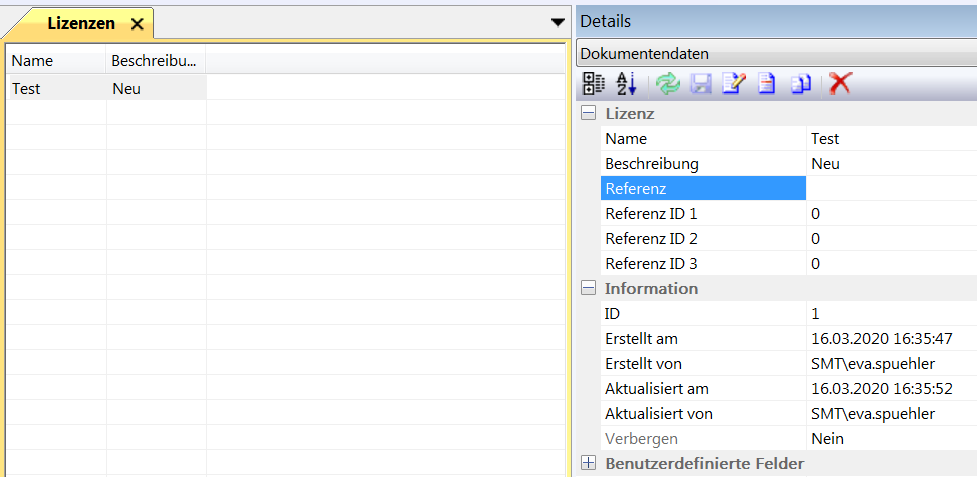Click the Categorized view icon
Screen dimensions: 977x477
(x=594, y=84)
